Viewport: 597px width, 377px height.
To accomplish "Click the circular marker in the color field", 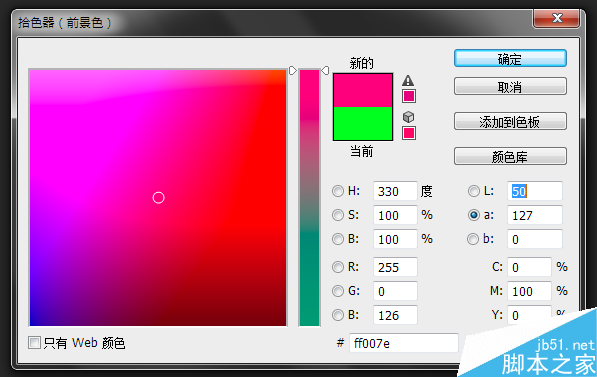I will click(158, 198).
